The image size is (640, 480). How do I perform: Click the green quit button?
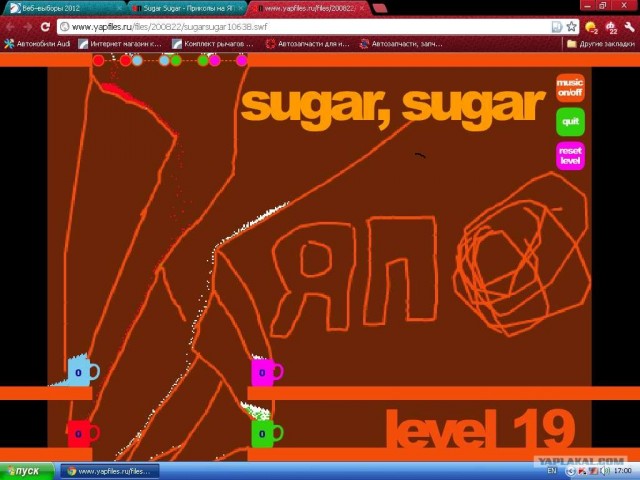(570, 122)
